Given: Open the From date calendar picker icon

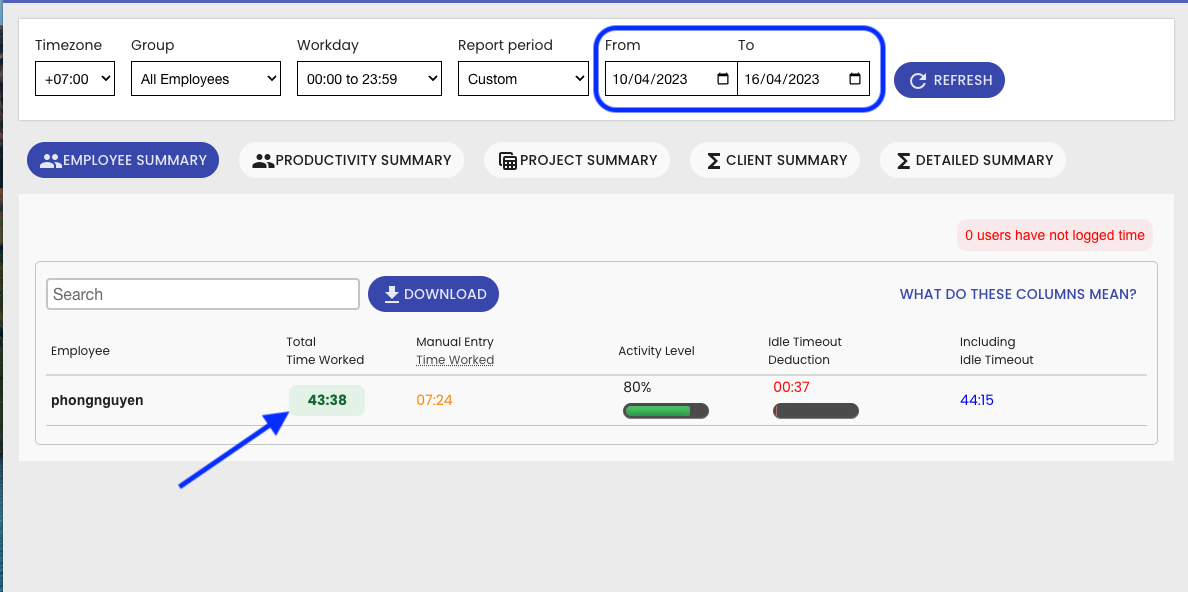Looking at the screenshot, I should point(723,79).
